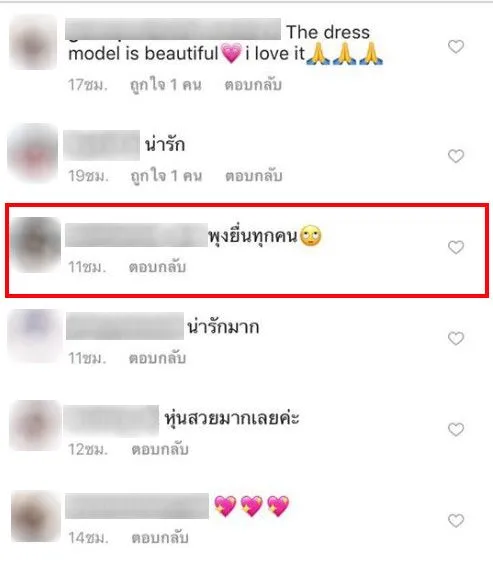Screen dimensions: 493x567
Task: Like the three sparkling hearts comment
Action: [456, 521]
